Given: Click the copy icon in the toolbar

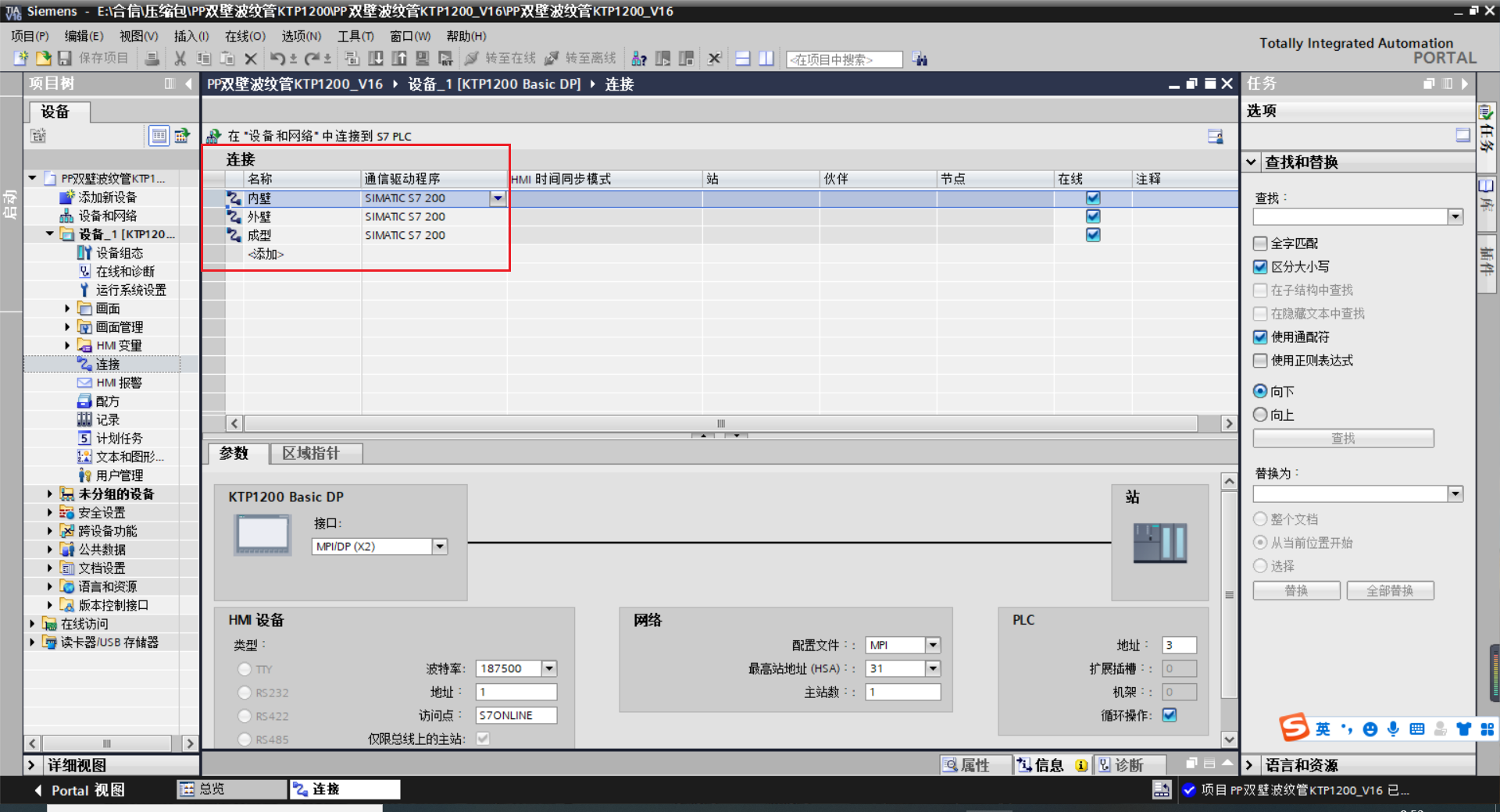Looking at the screenshot, I should [204, 59].
